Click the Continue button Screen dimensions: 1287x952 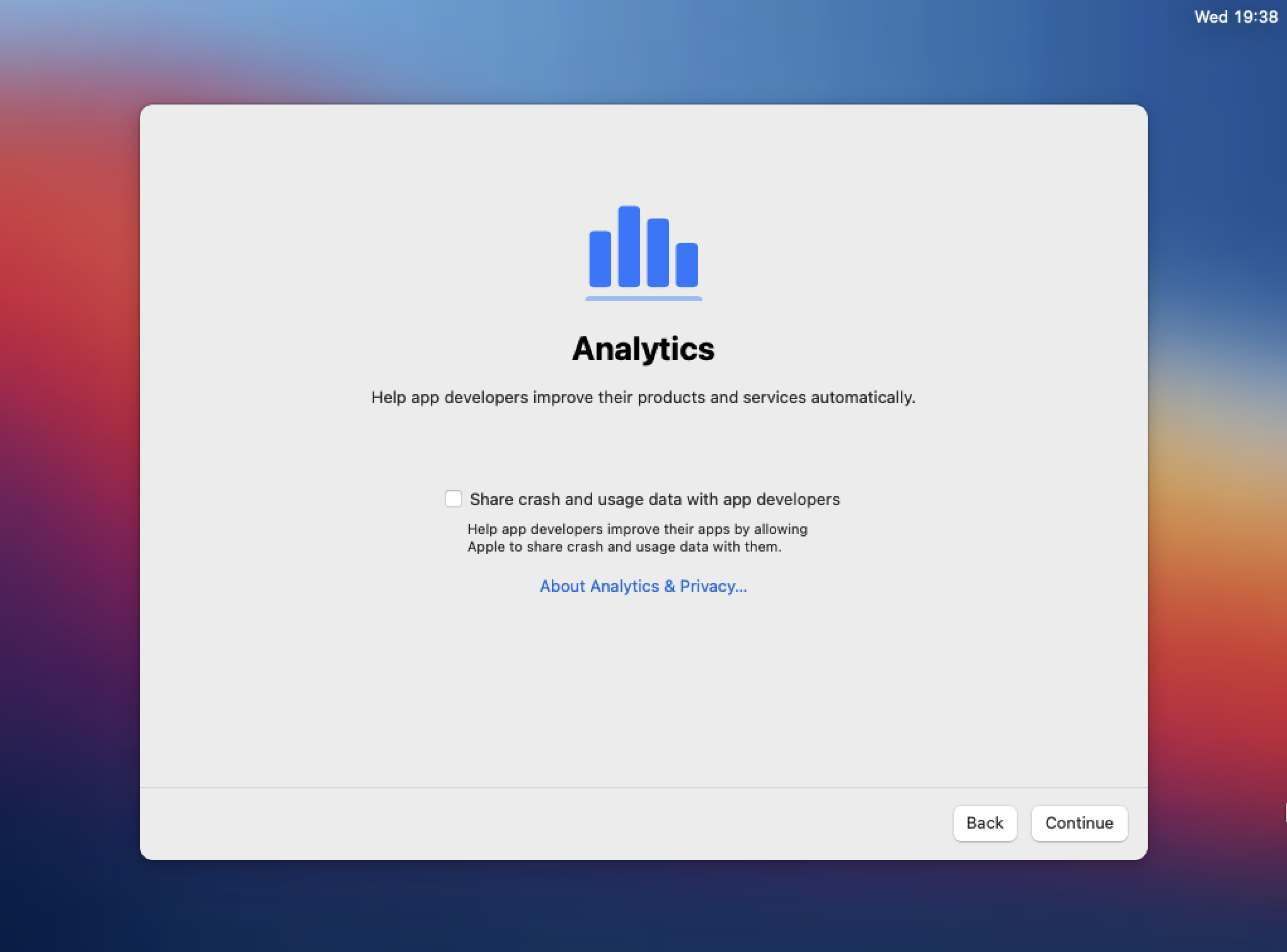tap(1079, 823)
